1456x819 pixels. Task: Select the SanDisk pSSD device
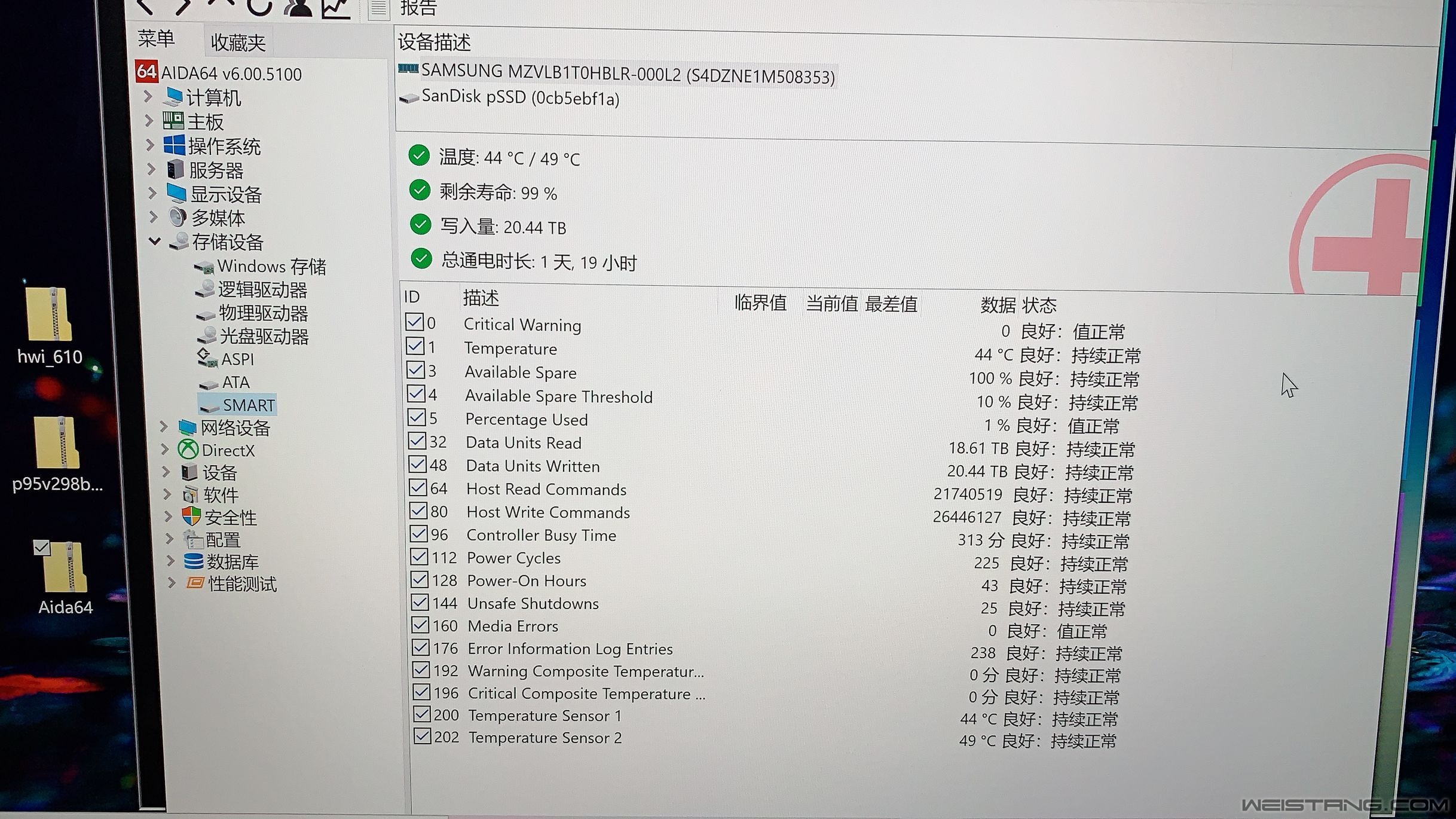pos(509,97)
